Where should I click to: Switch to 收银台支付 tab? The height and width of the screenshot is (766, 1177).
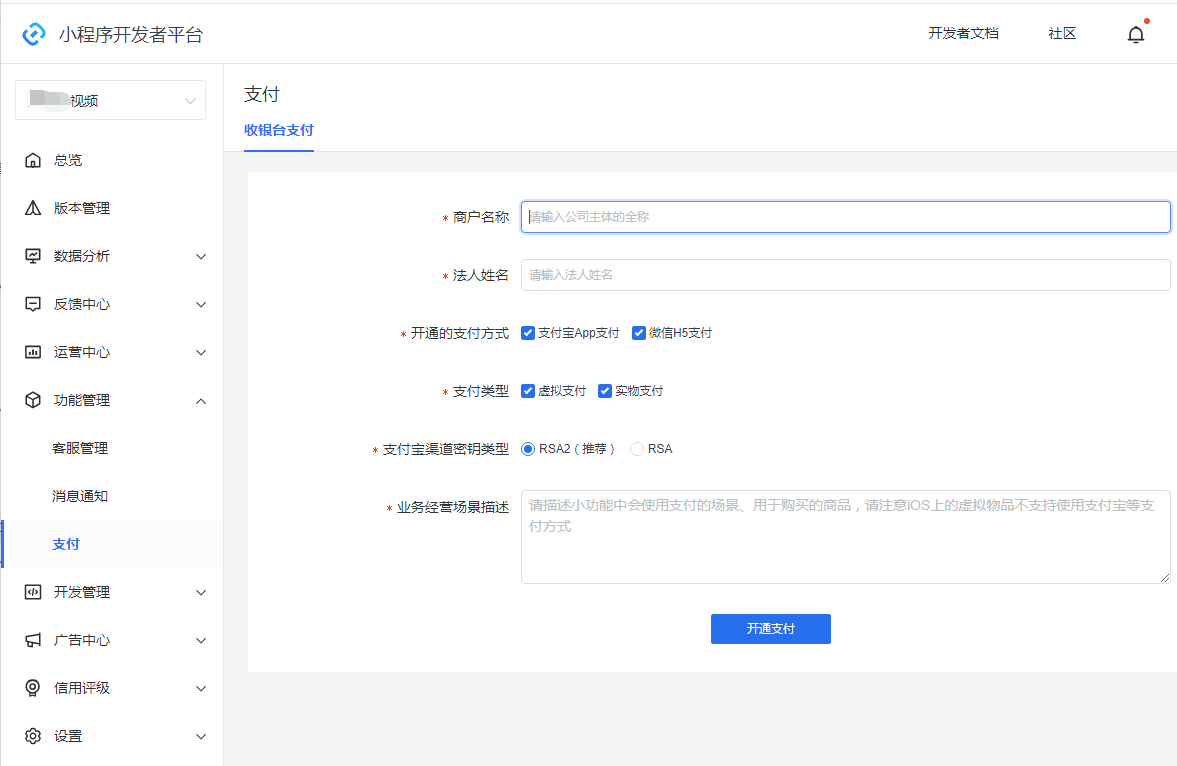(x=279, y=130)
